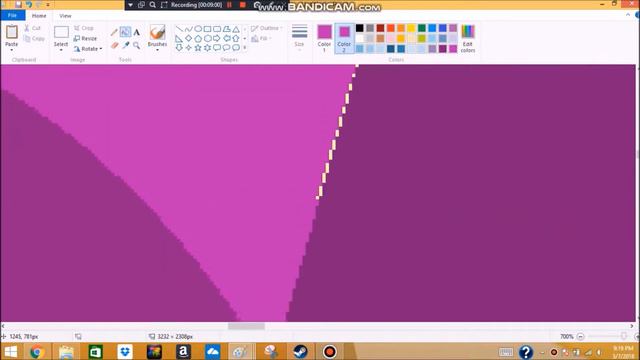Open the Rotate dropdown

click(x=88, y=49)
